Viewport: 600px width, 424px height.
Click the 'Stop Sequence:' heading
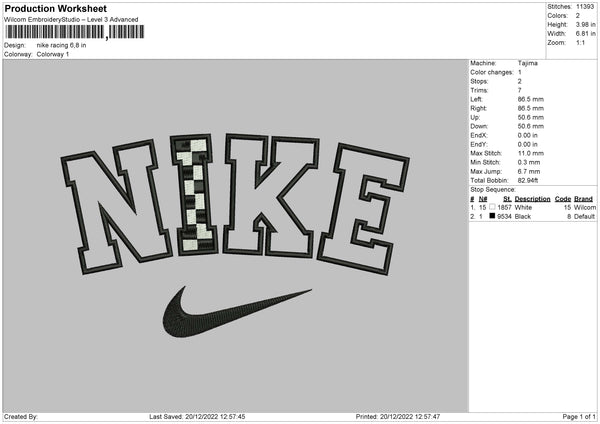493,190
